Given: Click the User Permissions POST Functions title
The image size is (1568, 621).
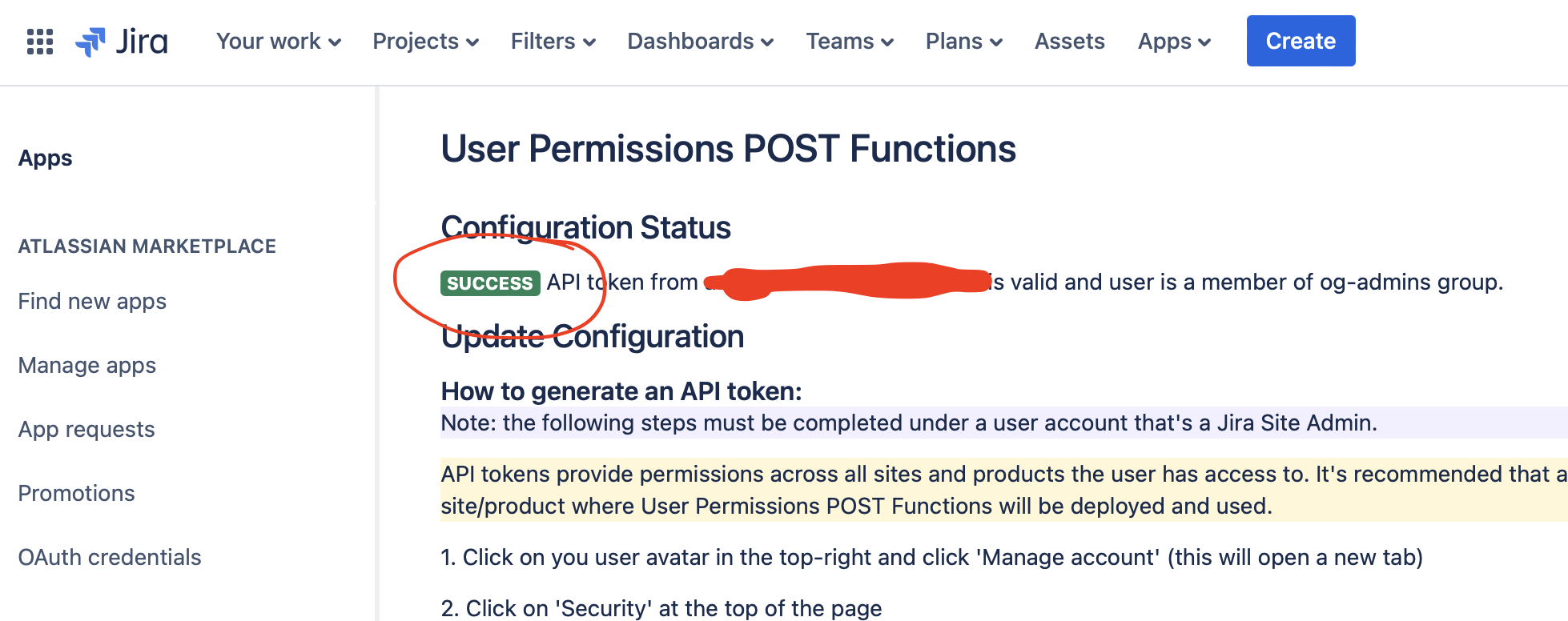Looking at the screenshot, I should [x=728, y=149].
